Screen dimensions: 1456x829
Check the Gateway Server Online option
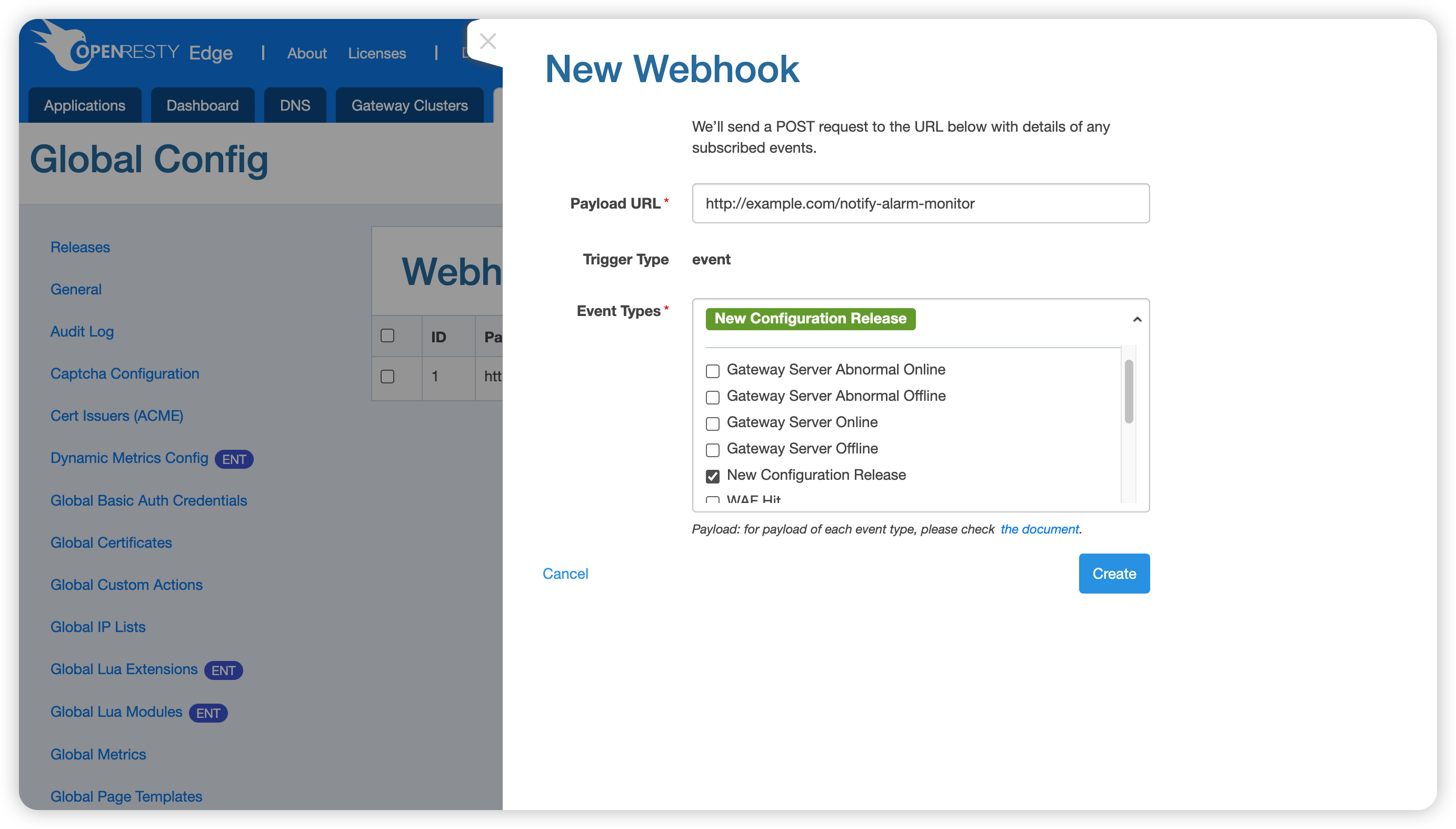tap(712, 423)
